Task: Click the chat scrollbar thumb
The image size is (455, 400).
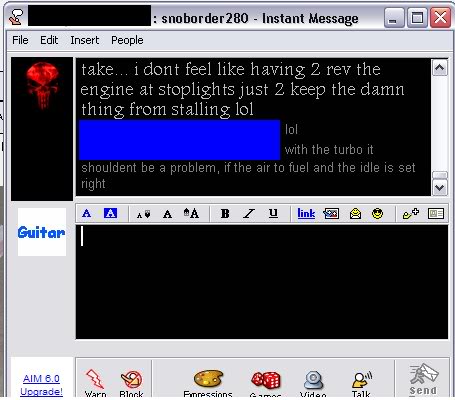Action: point(440,175)
